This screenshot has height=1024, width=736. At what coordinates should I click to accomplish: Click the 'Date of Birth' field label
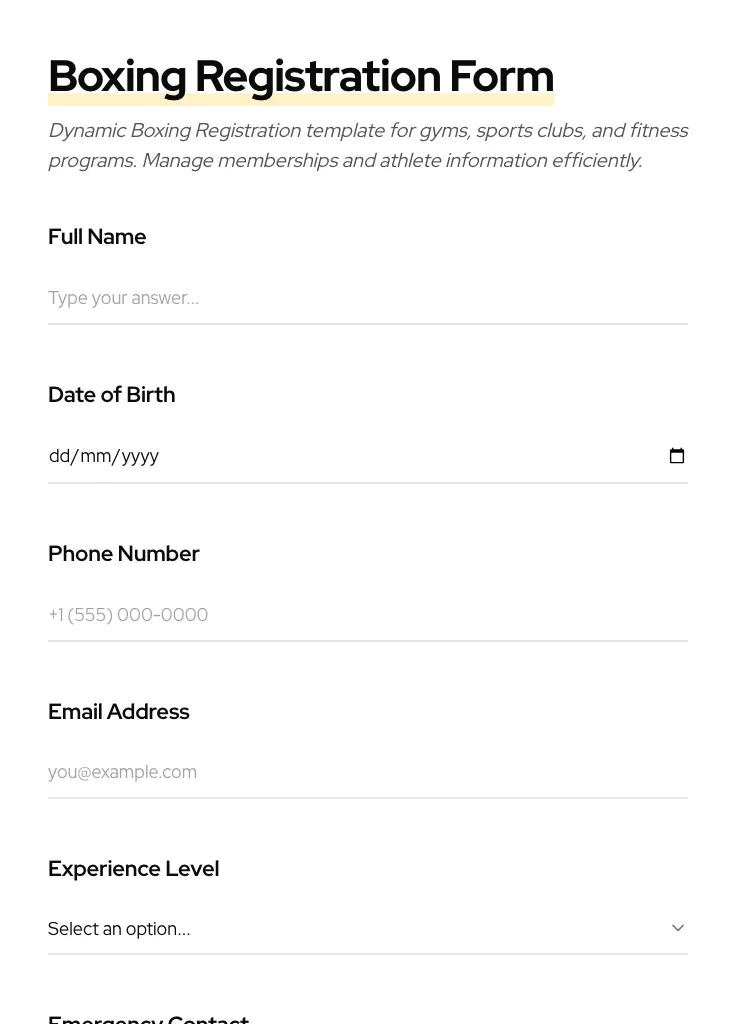coord(111,395)
